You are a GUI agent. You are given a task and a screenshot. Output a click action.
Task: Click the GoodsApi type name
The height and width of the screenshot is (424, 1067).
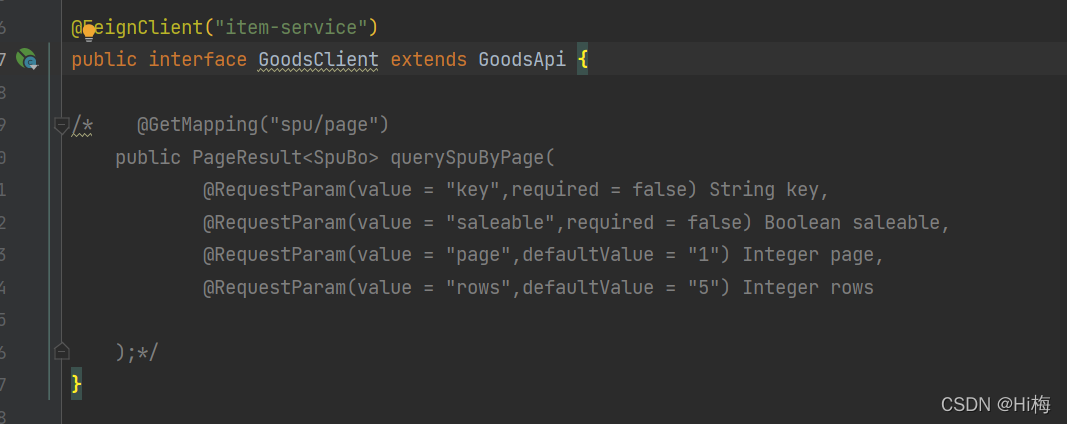pyautogui.click(x=522, y=60)
